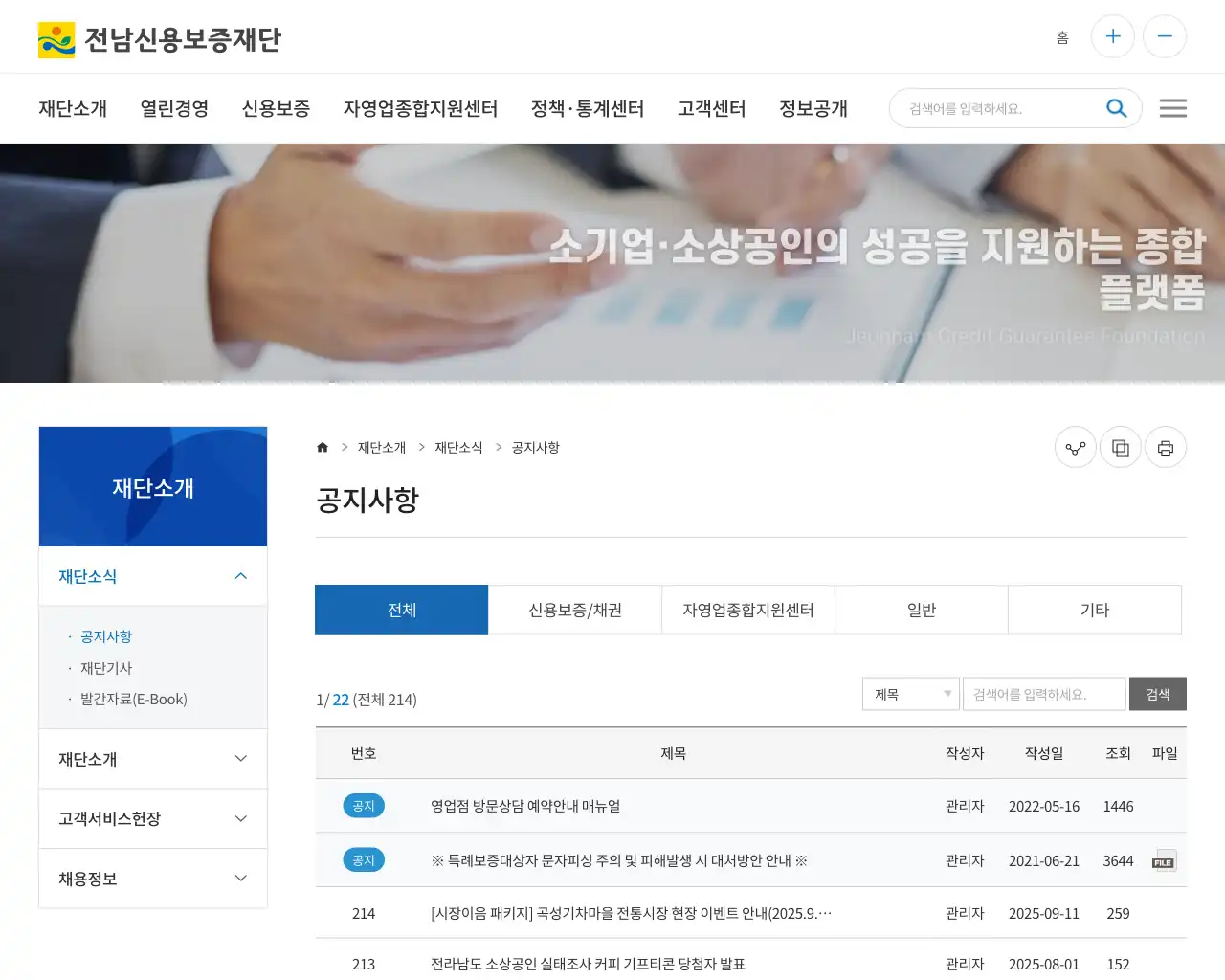Select the 신용보증/채권 category tab

575,610
